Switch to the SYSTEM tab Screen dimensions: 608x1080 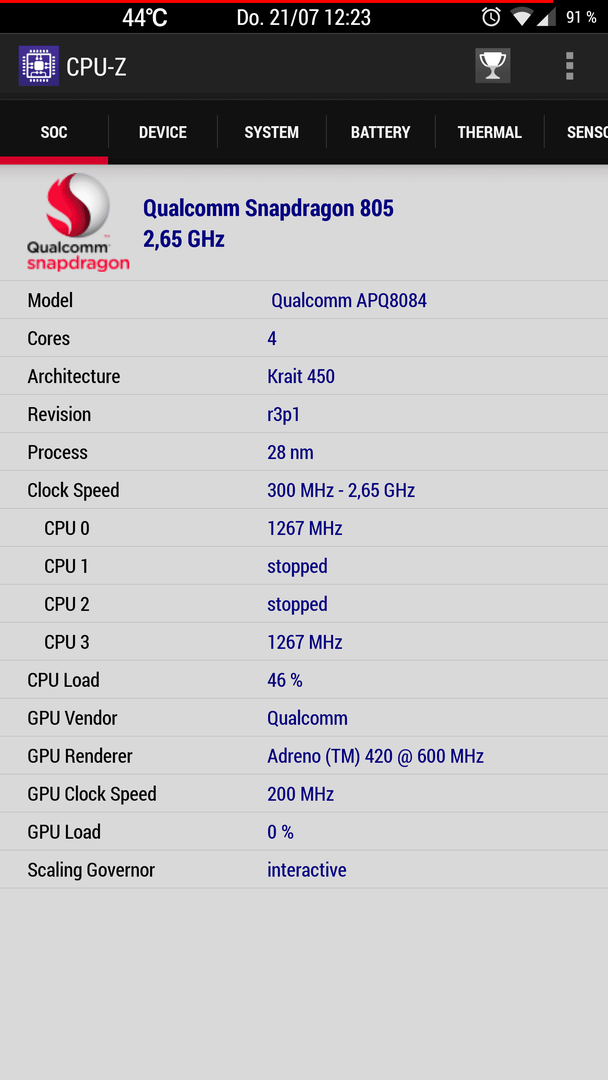pos(271,132)
